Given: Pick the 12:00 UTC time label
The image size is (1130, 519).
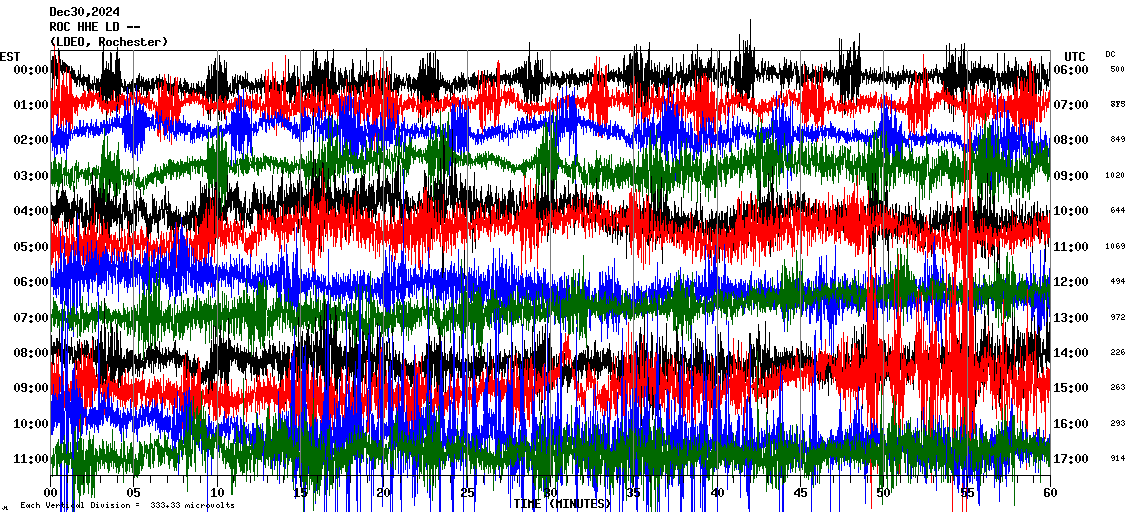Looking at the screenshot, I should [x=1070, y=282].
